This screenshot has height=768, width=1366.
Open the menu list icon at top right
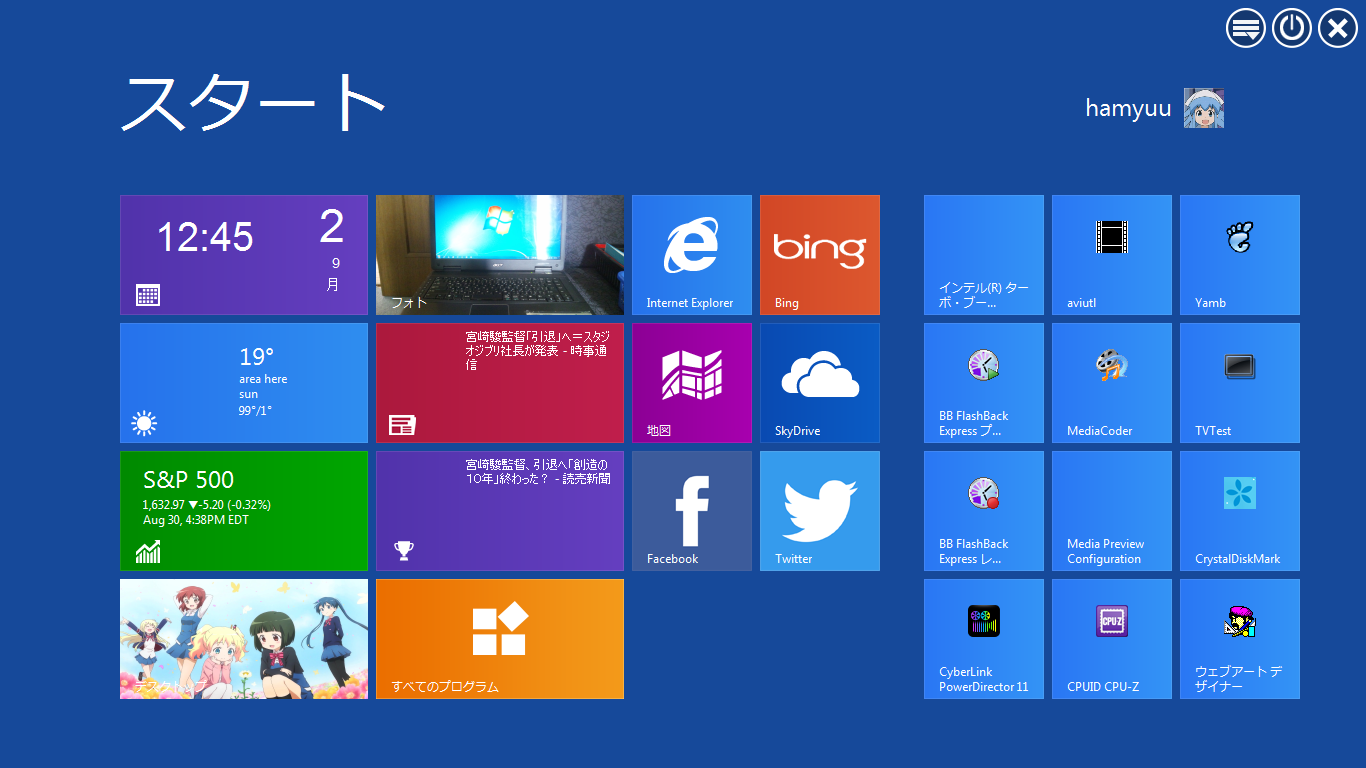1246,28
